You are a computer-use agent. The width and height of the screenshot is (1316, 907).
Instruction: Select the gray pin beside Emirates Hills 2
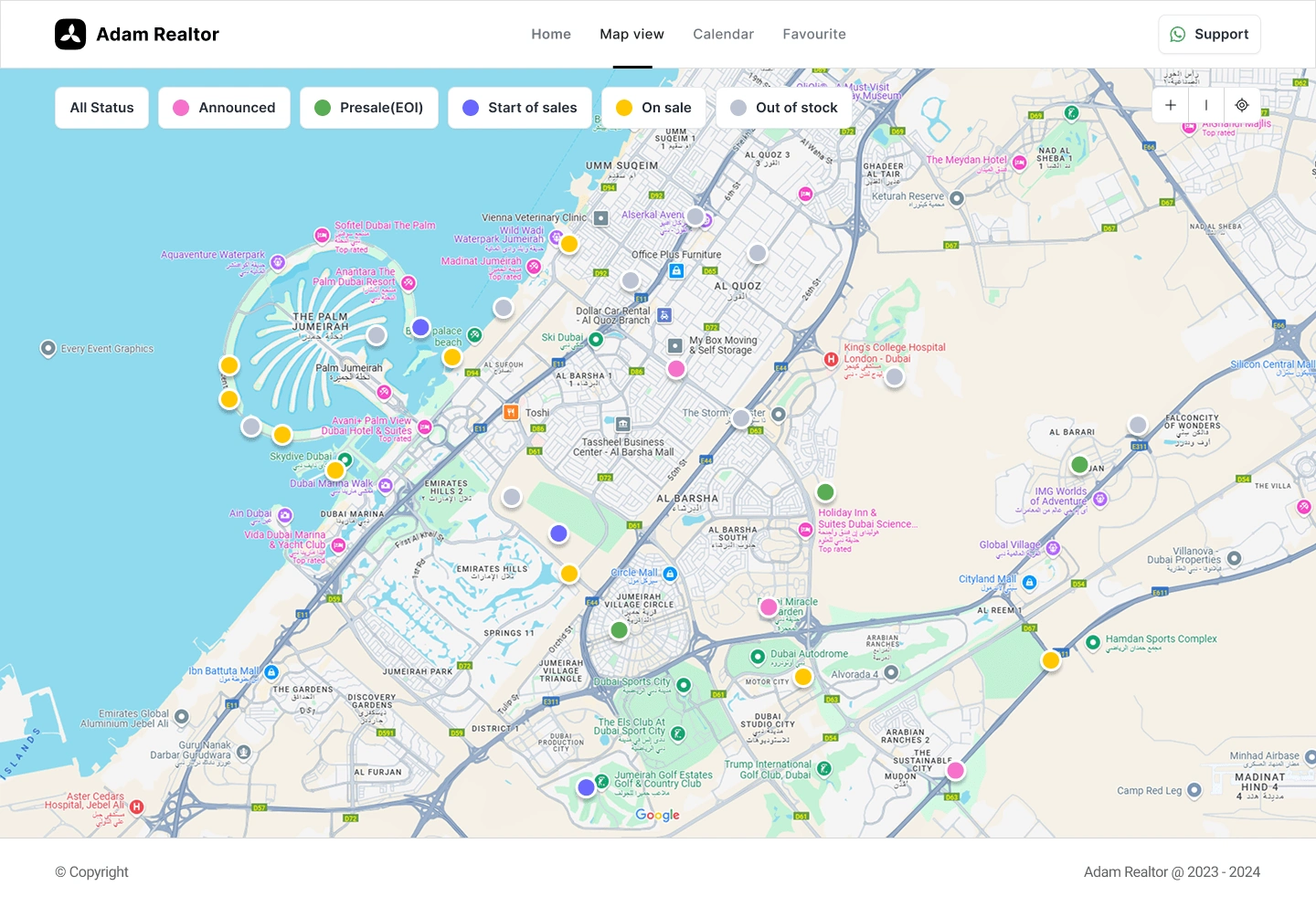tap(512, 497)
